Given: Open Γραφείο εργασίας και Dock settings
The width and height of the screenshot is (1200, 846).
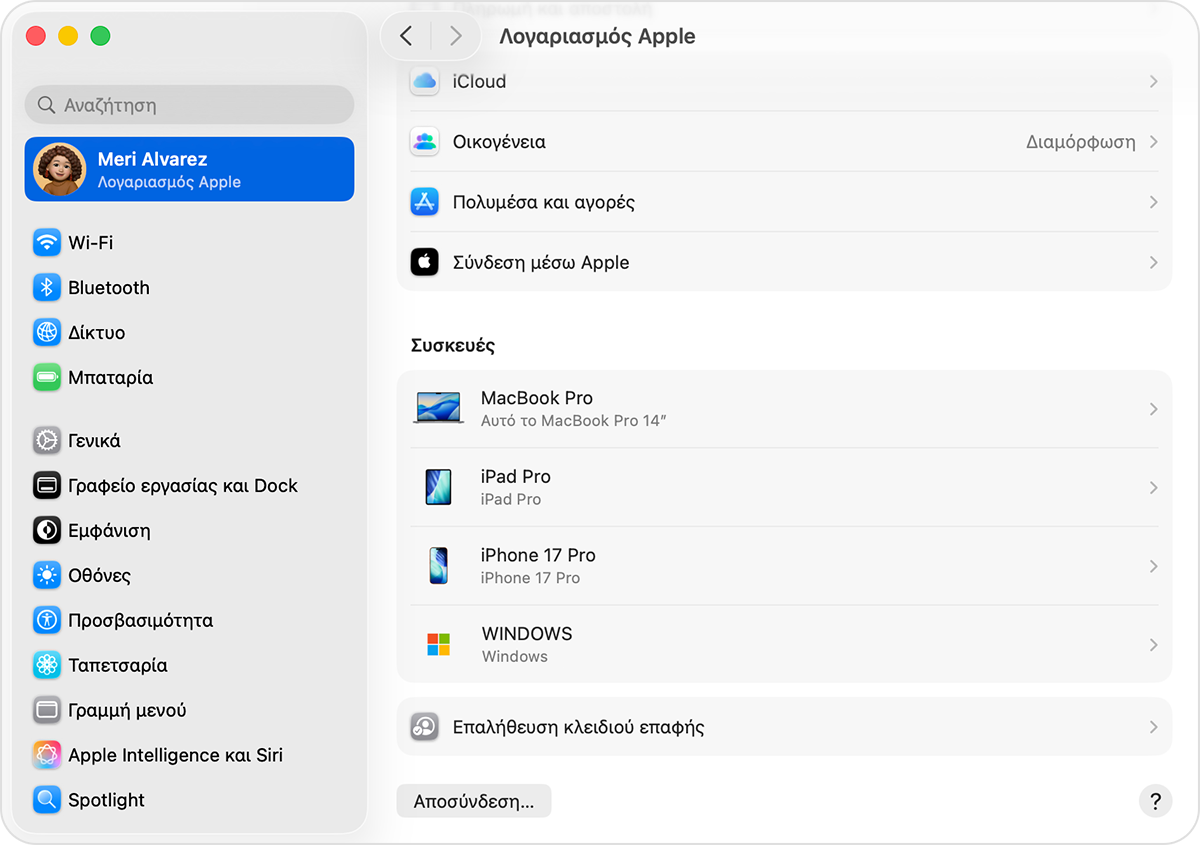Looking at the screenshot, I should 182,485.
